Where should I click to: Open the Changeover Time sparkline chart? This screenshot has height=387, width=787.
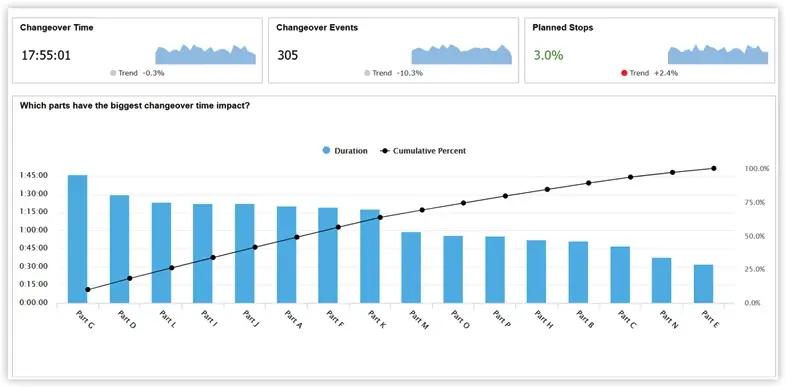205,54
